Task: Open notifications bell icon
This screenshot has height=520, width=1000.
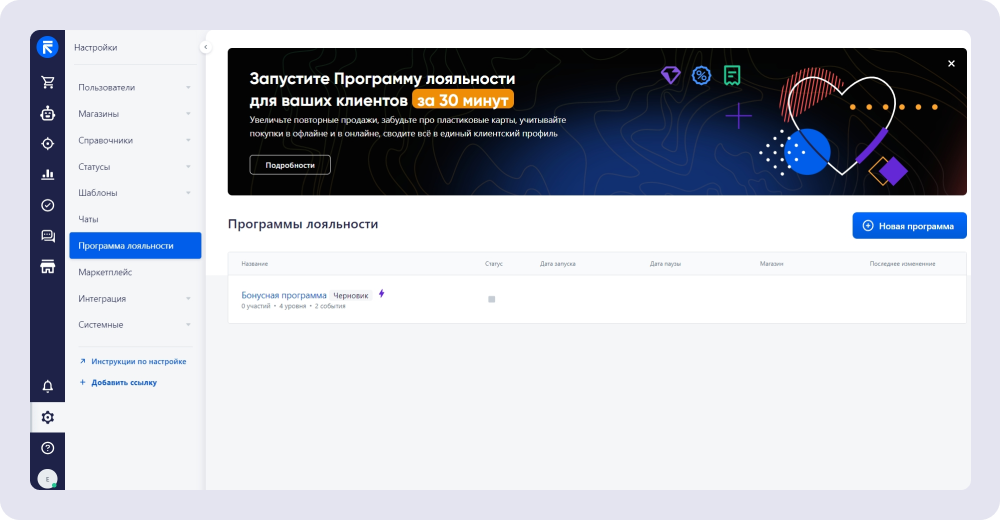Action: 48,387
